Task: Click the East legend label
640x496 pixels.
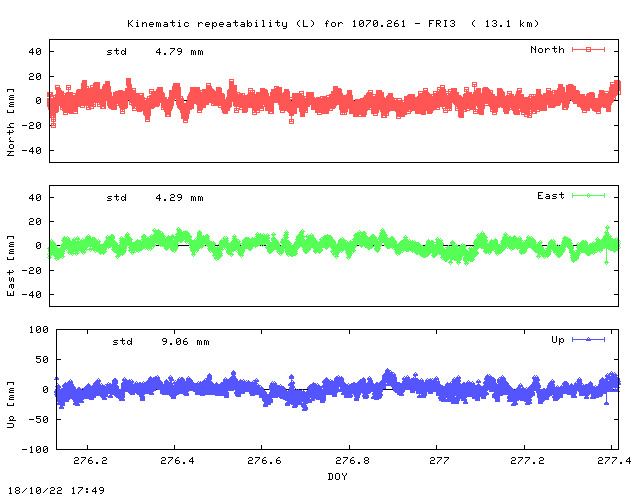Action: click(x=551, y=196)
